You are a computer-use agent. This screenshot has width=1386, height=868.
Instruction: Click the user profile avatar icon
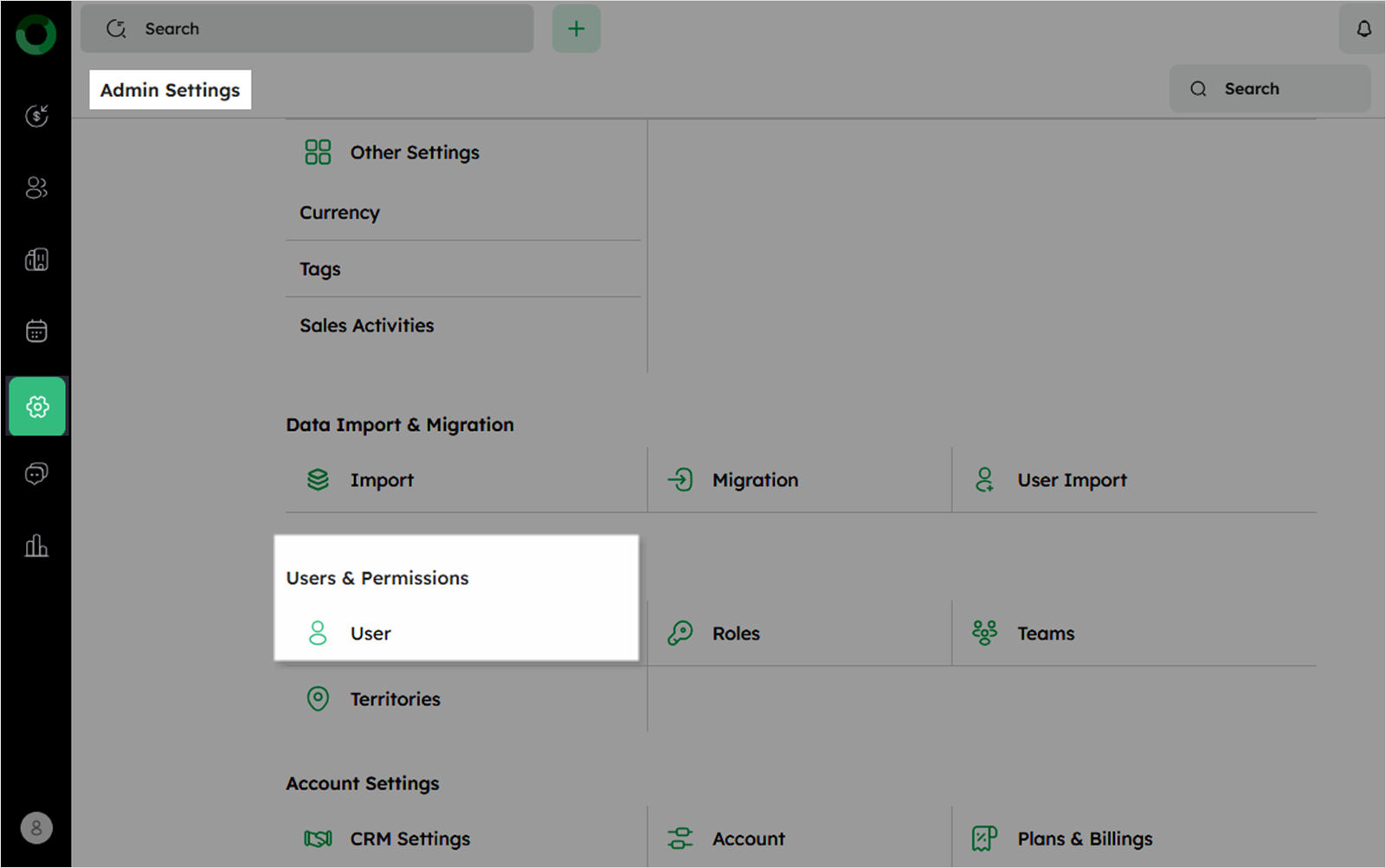(36, 828)
